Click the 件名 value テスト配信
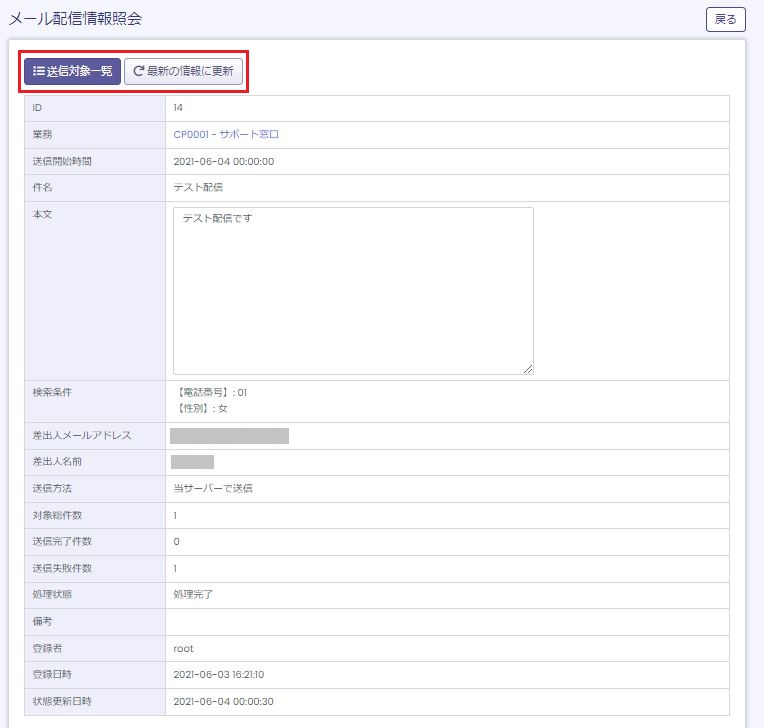The width and height of the screenshot is (764, 728). click(197, 187)
